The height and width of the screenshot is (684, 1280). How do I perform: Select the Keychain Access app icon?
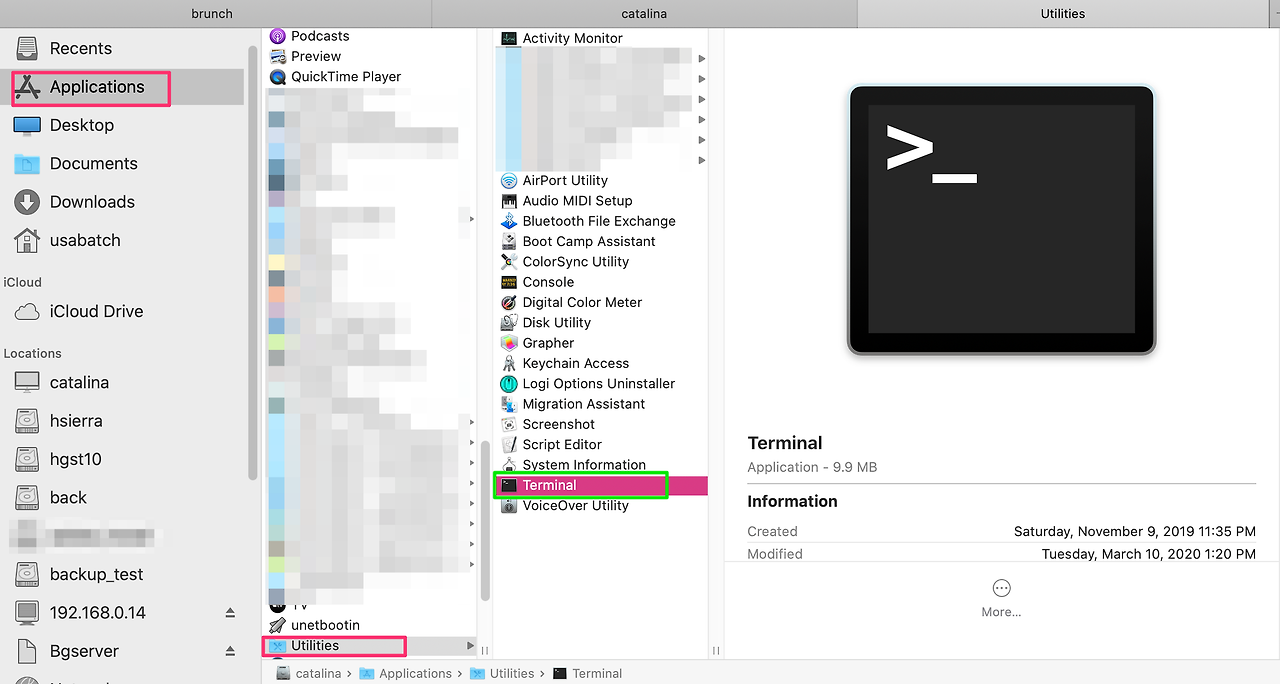point(508,363)
